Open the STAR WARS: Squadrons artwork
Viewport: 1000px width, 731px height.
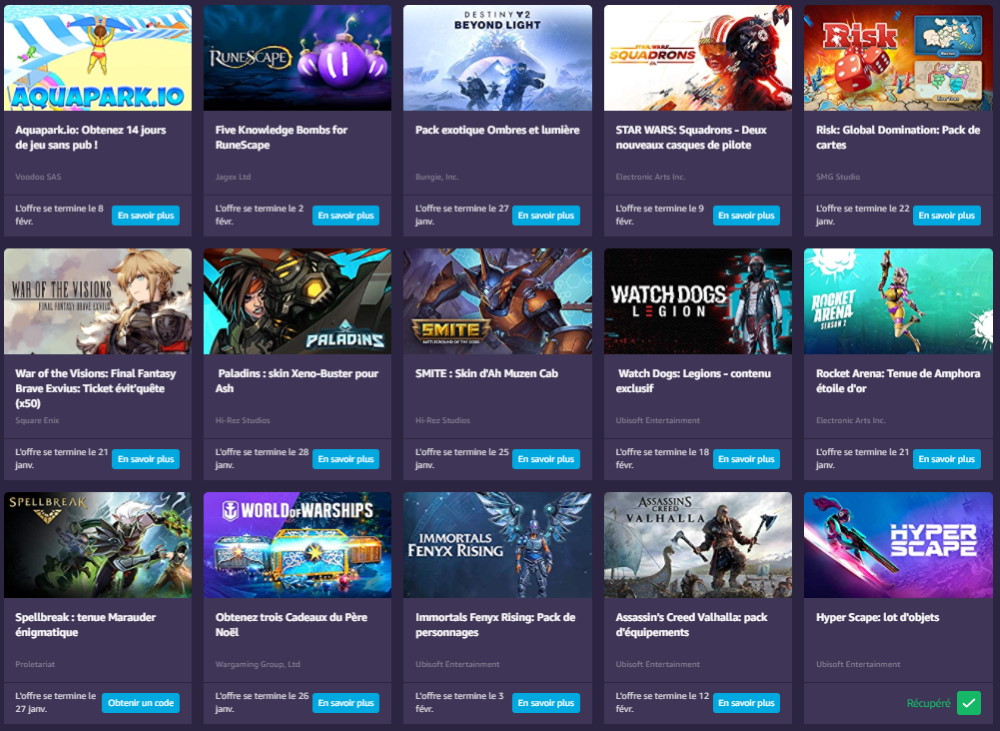pos(697,57)
